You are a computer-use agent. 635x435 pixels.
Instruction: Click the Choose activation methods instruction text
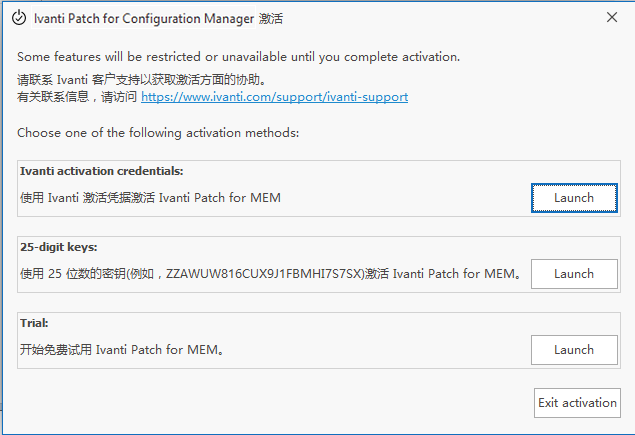(x=158, y=133)
